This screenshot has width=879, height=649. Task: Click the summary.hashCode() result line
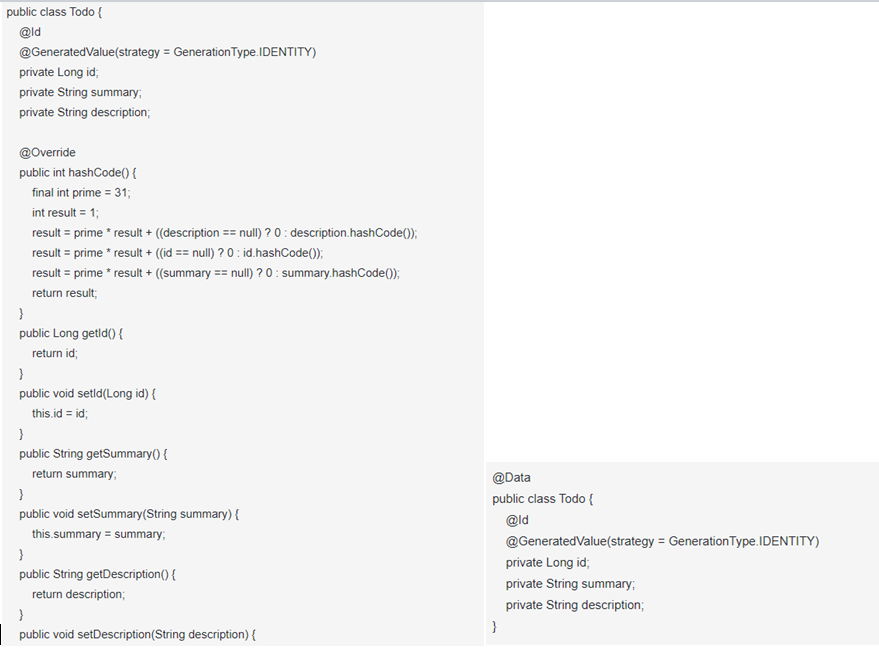pyautogui.click(x=216, y=273)
